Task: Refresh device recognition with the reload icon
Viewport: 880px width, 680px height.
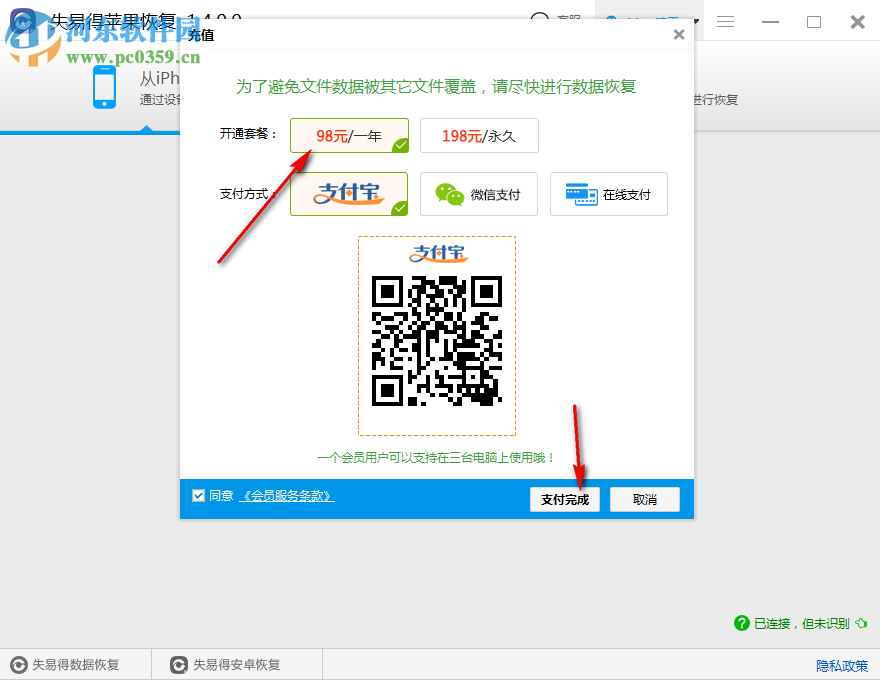Action: [861, 623]
